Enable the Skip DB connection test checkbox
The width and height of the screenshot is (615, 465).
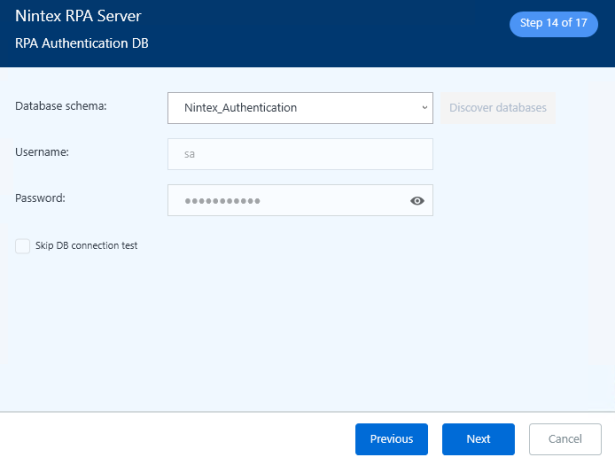pyautogui.click(x=23, y=246)
